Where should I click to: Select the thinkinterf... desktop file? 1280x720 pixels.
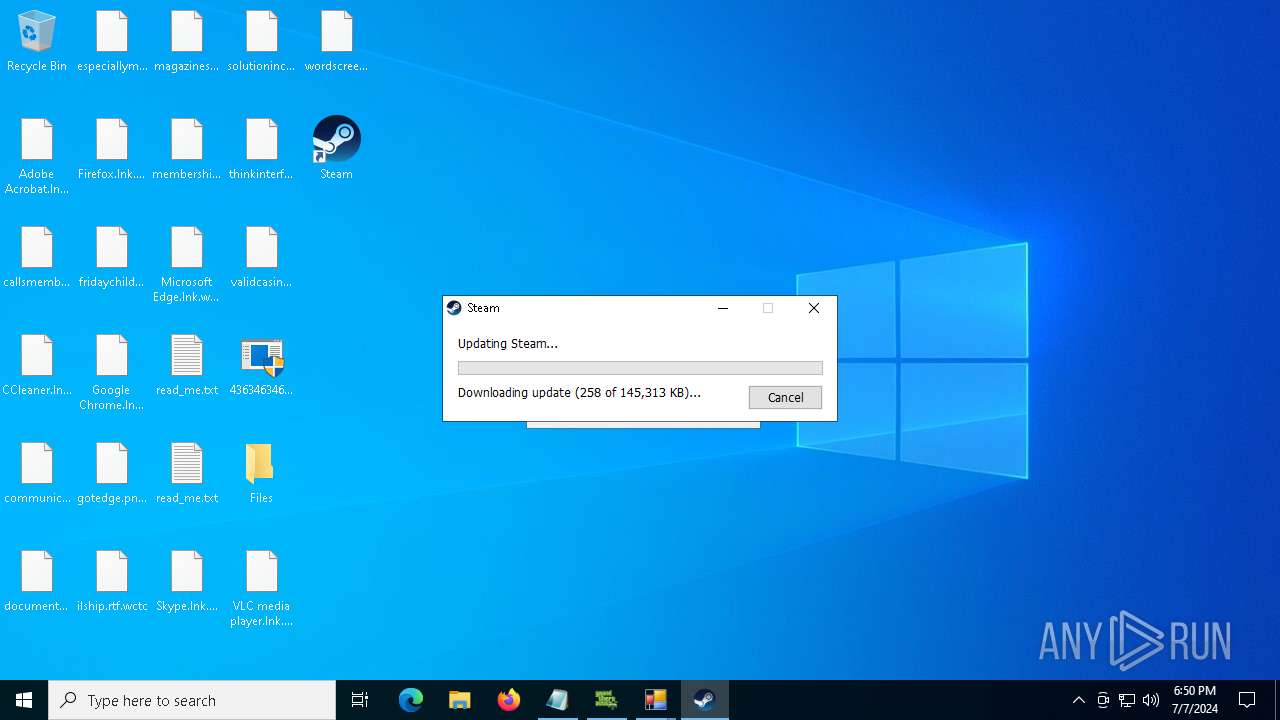(x=261, y=149)
